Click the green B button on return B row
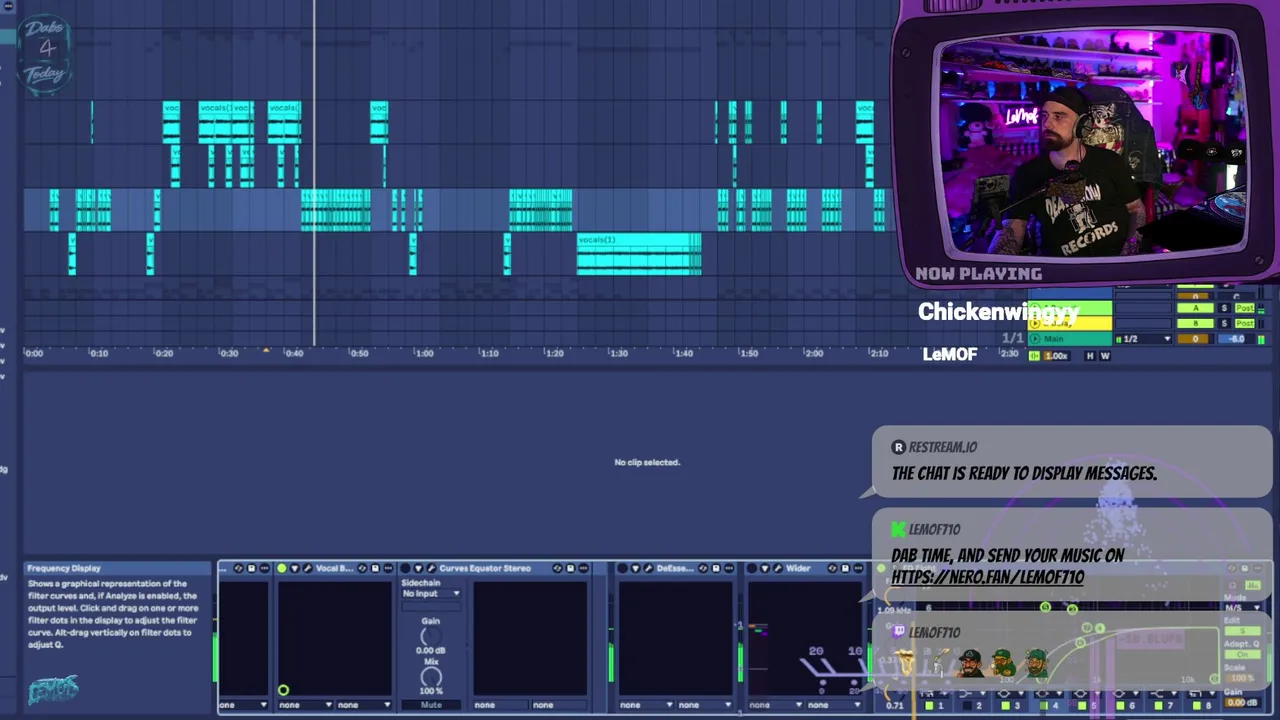The image size is (1280, 720). tap(1195, 323)
